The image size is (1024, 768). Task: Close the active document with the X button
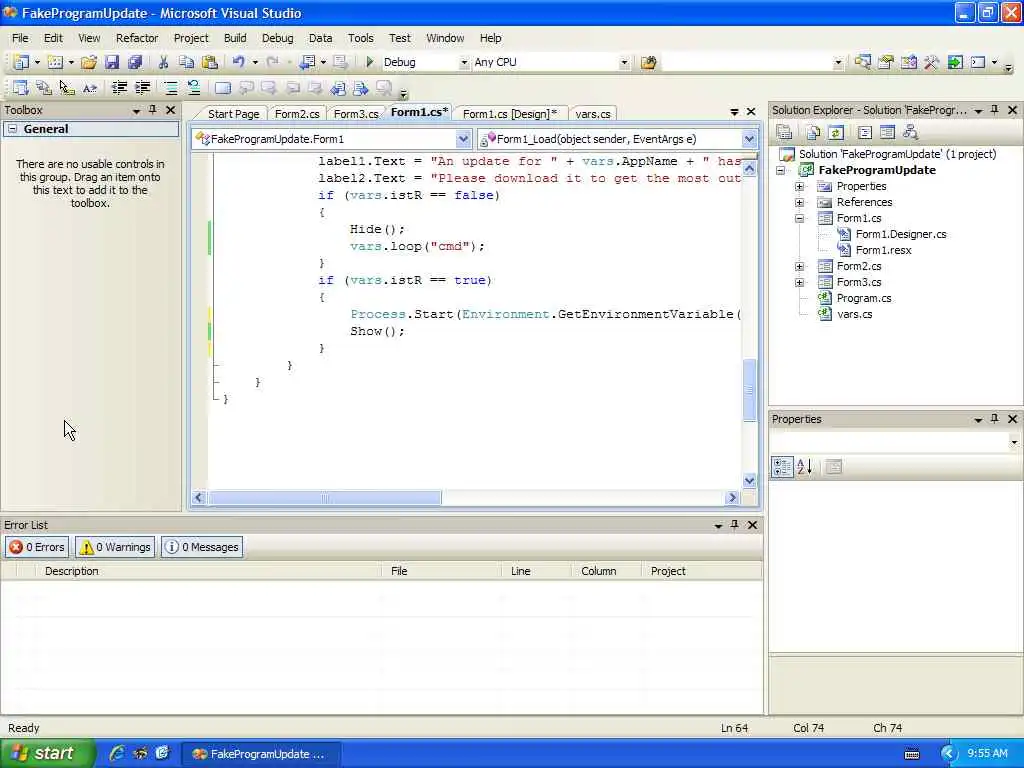751,112
